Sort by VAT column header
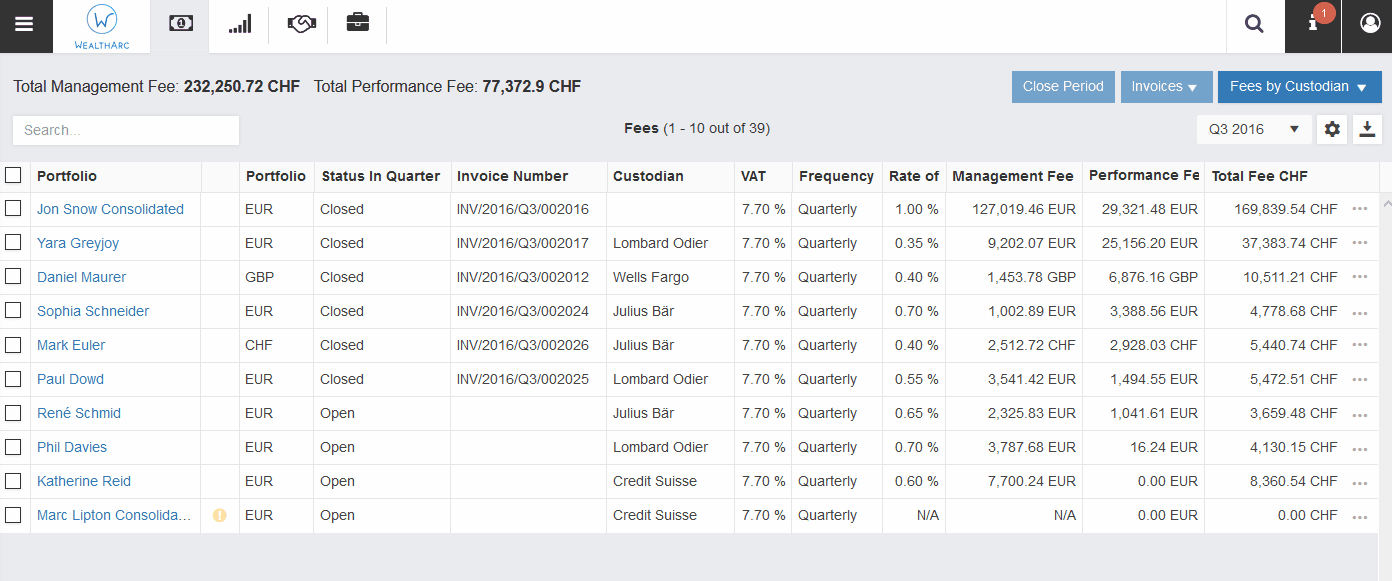The height and width of the screenshot is (581, 1392). (x=753, y=176)
